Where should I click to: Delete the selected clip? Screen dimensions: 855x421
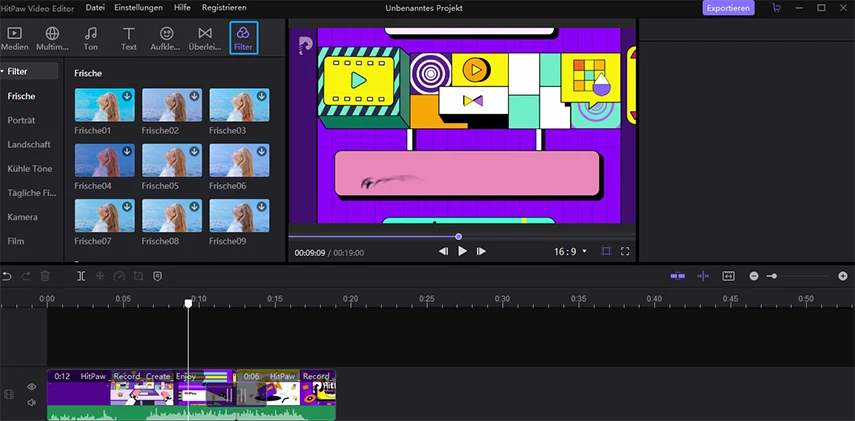pos(45,276)
